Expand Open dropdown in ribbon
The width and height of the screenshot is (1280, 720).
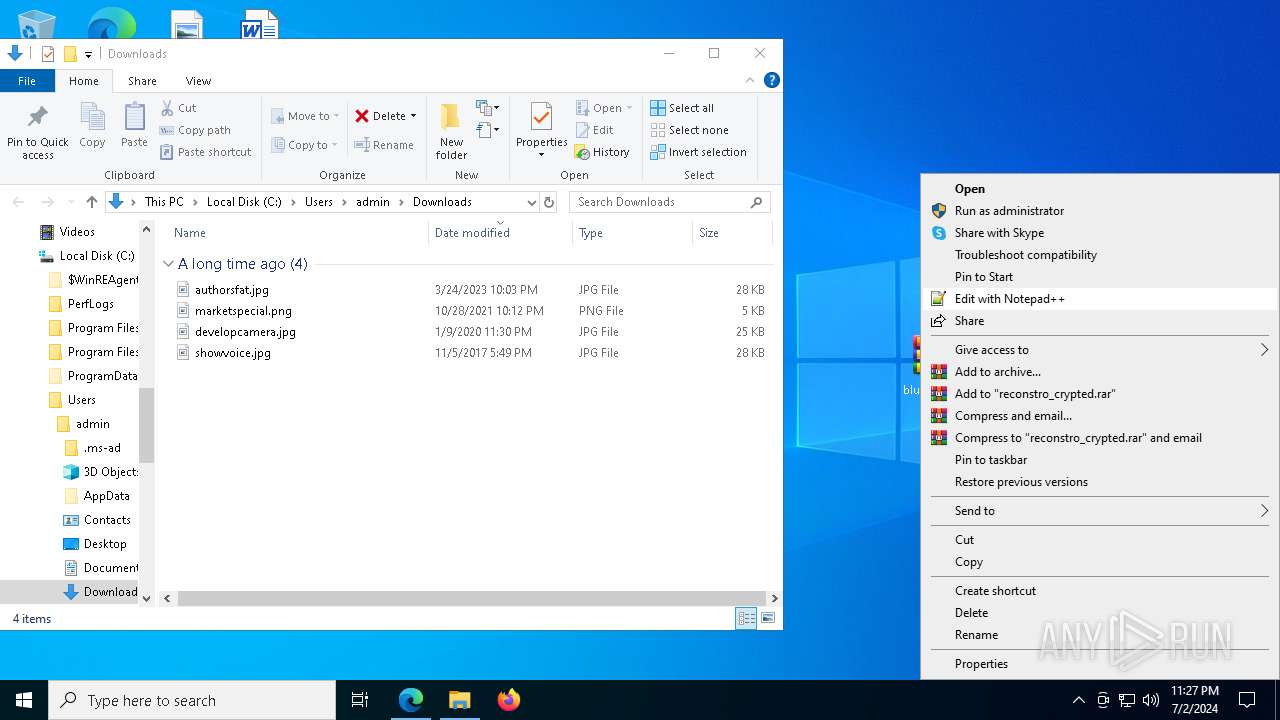pos(629,108)
